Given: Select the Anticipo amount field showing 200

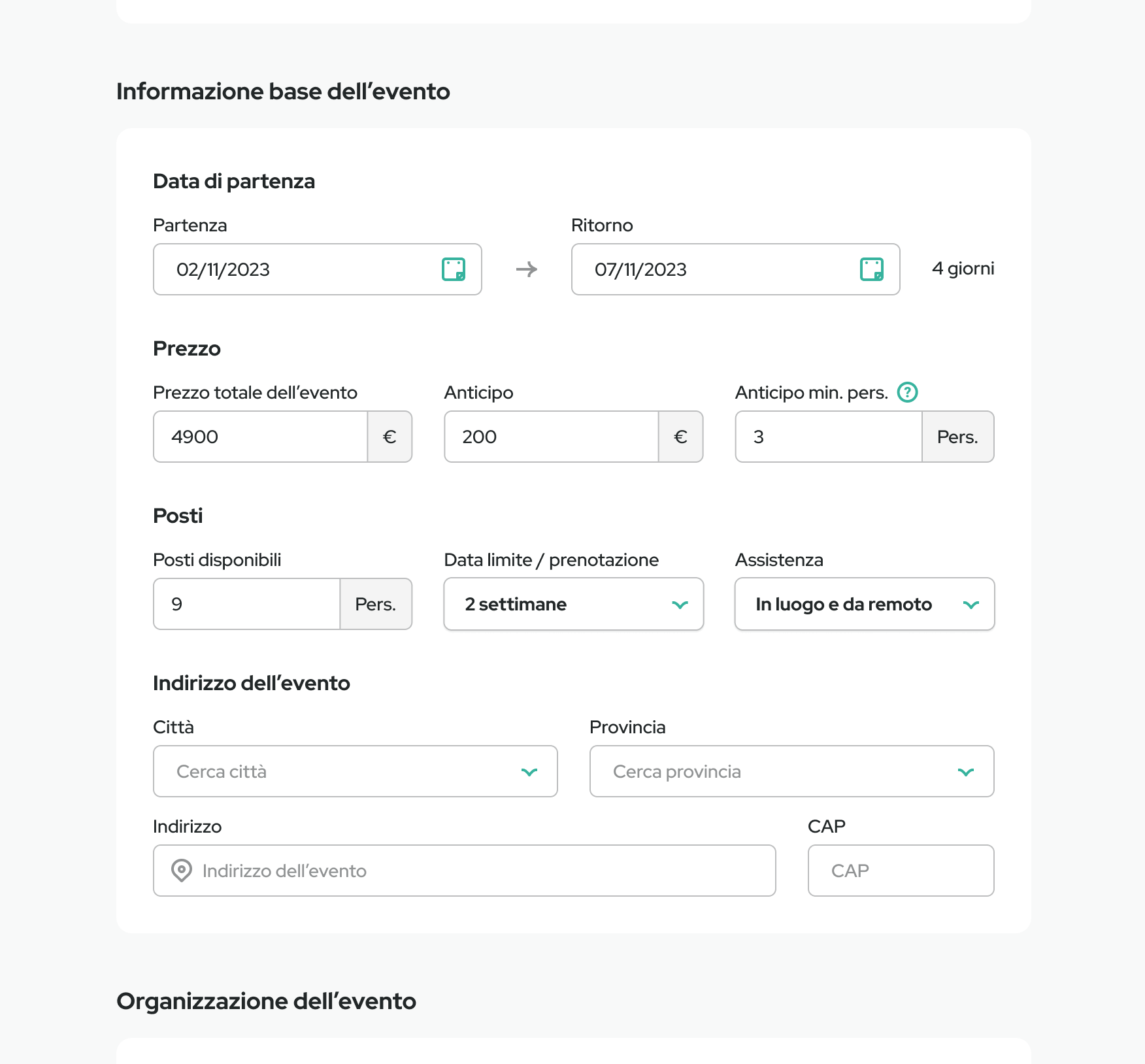Looking at the screenshot, I should pyautogui.click(x=551, y=437).
